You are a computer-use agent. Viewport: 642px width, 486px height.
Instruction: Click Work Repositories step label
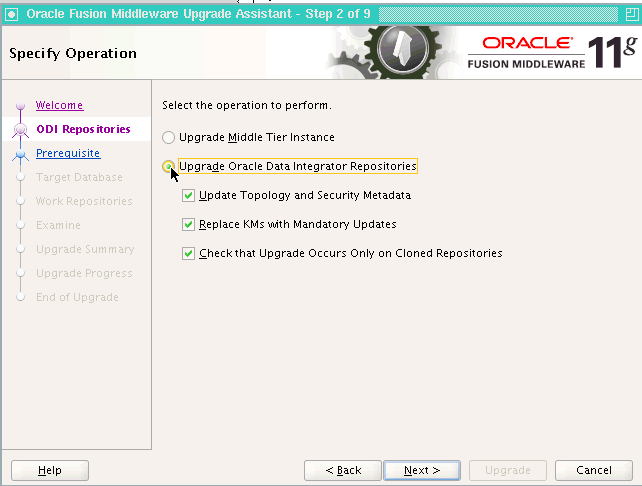coord(84,201)
